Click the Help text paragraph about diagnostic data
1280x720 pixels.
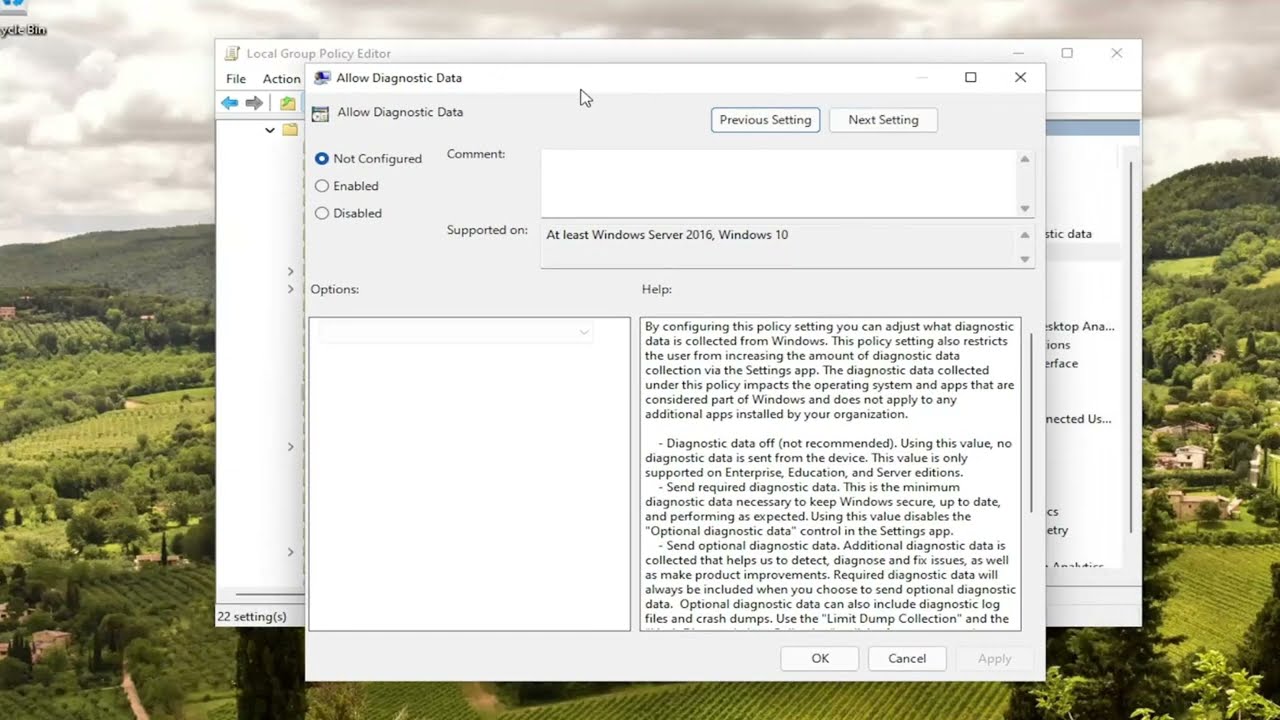[830, 370]
